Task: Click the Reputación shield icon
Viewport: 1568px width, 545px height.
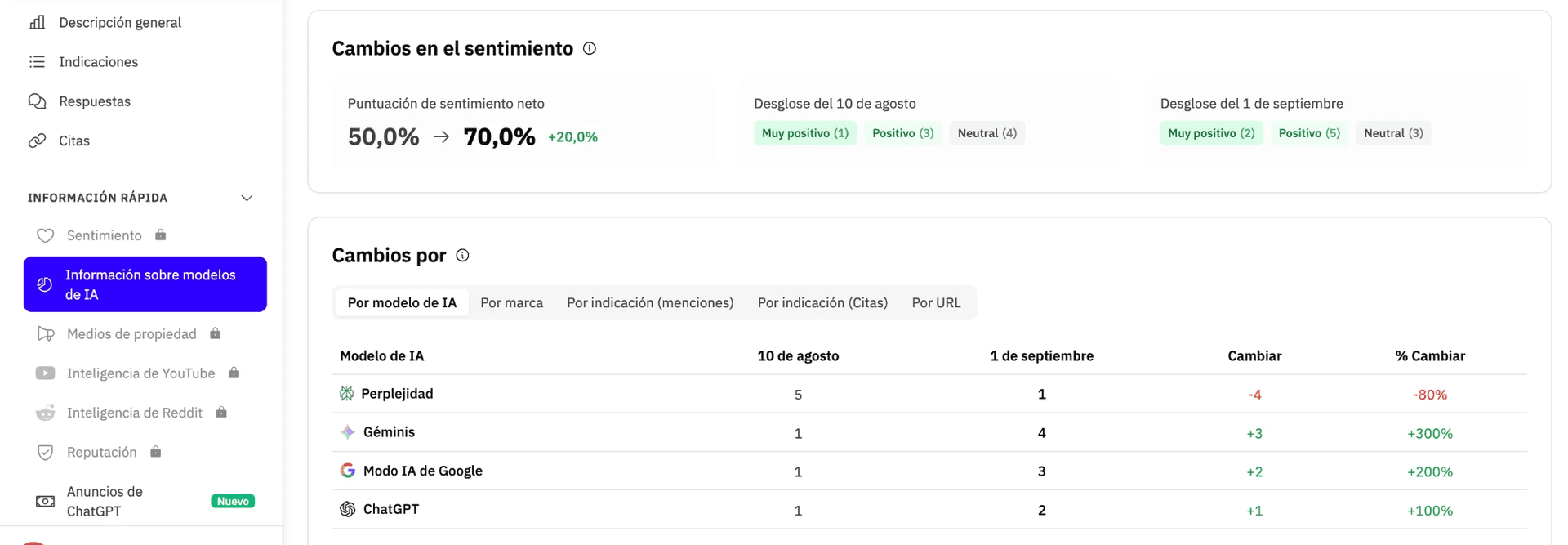Action: 46,452
